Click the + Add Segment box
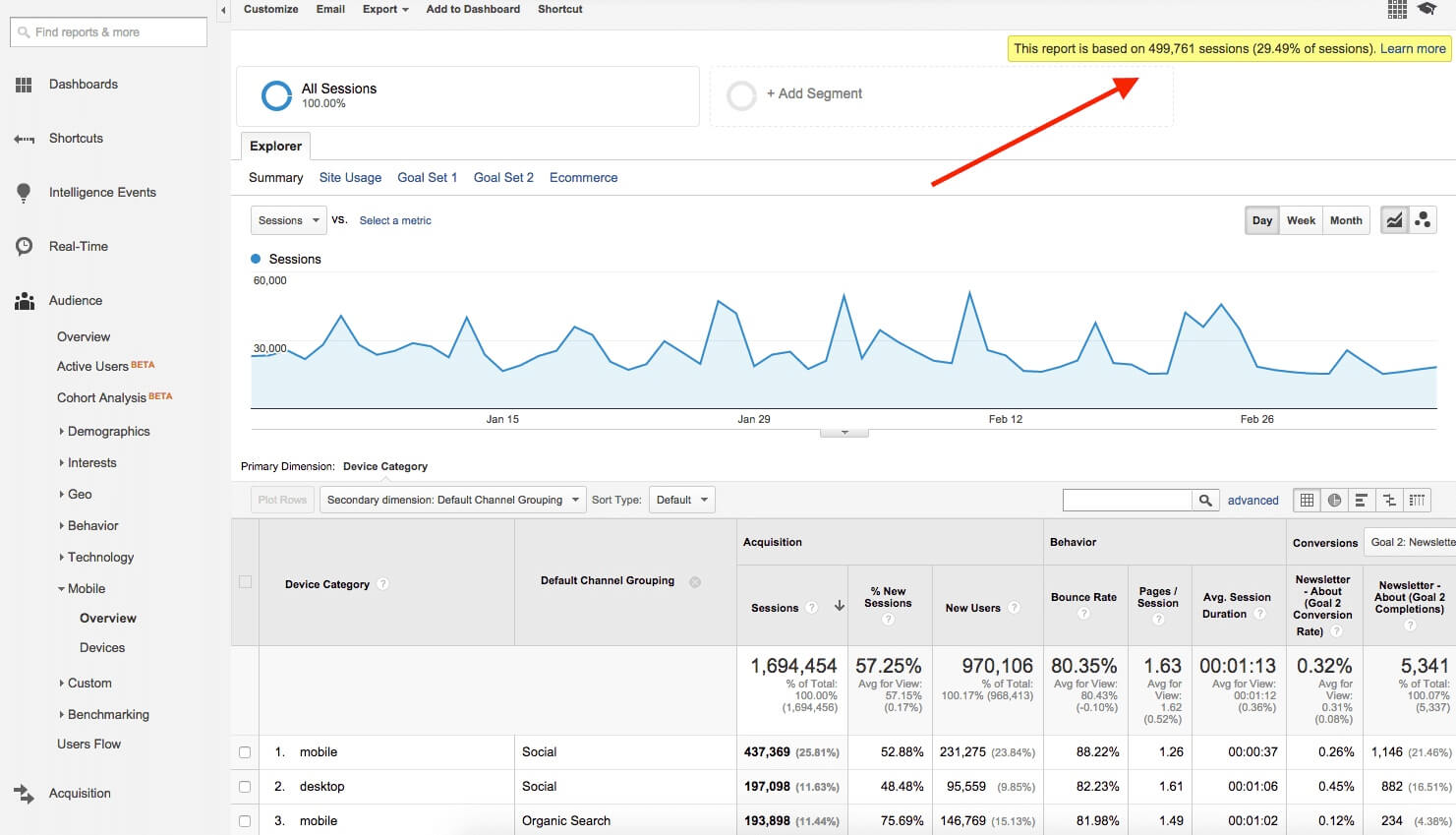Screen dimensions: 1456x835 (x=941, y=95)
